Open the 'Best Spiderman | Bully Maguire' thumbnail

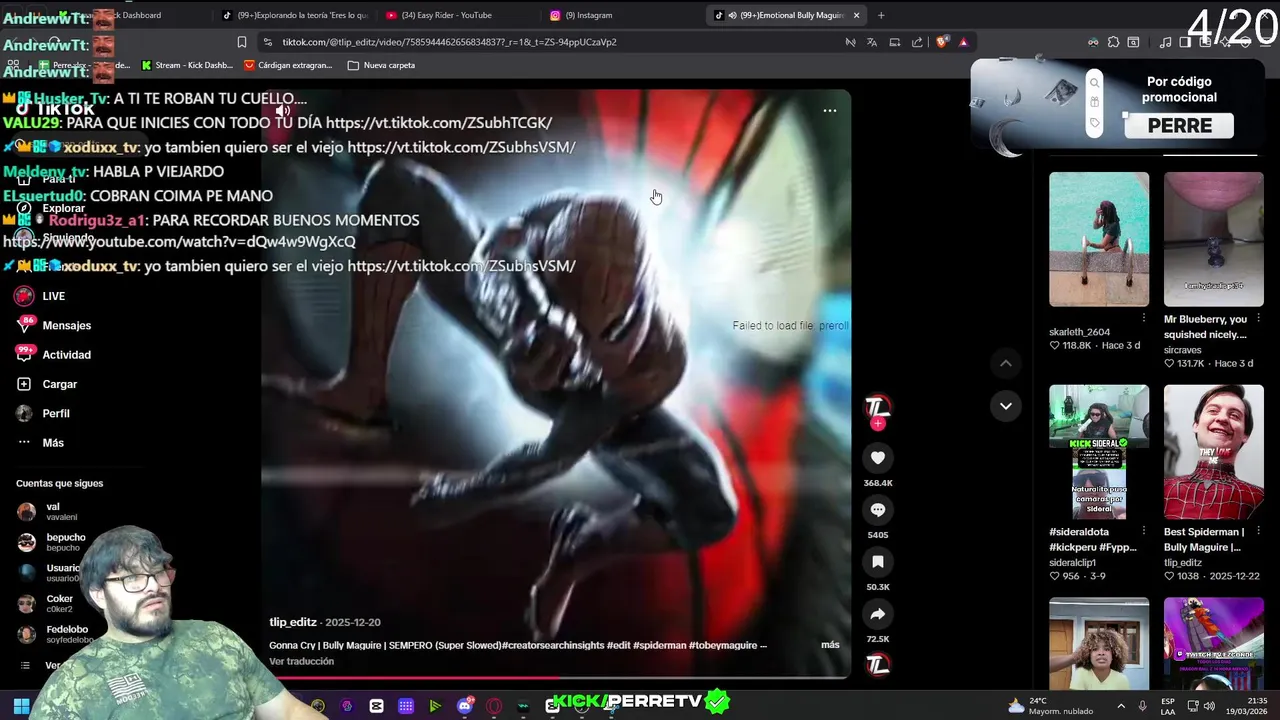(1213, 452)
